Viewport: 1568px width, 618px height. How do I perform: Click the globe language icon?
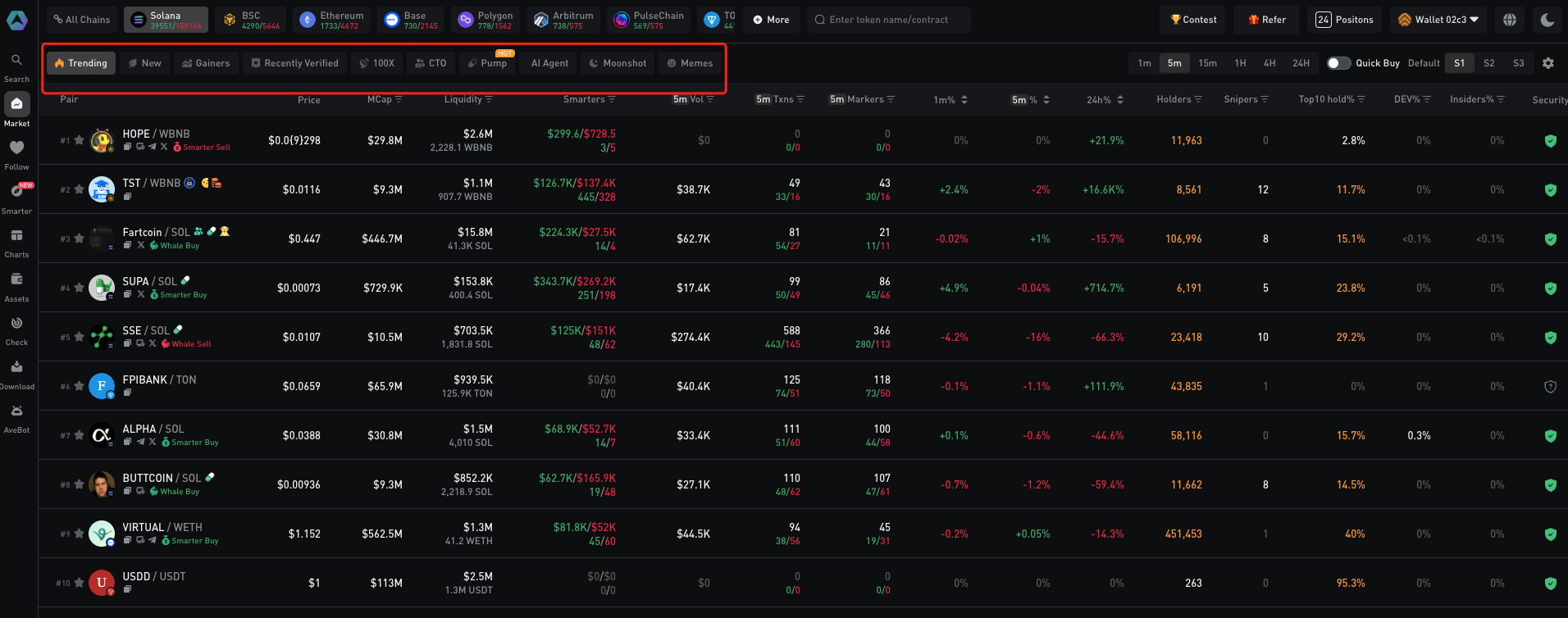pos(1510,20)
